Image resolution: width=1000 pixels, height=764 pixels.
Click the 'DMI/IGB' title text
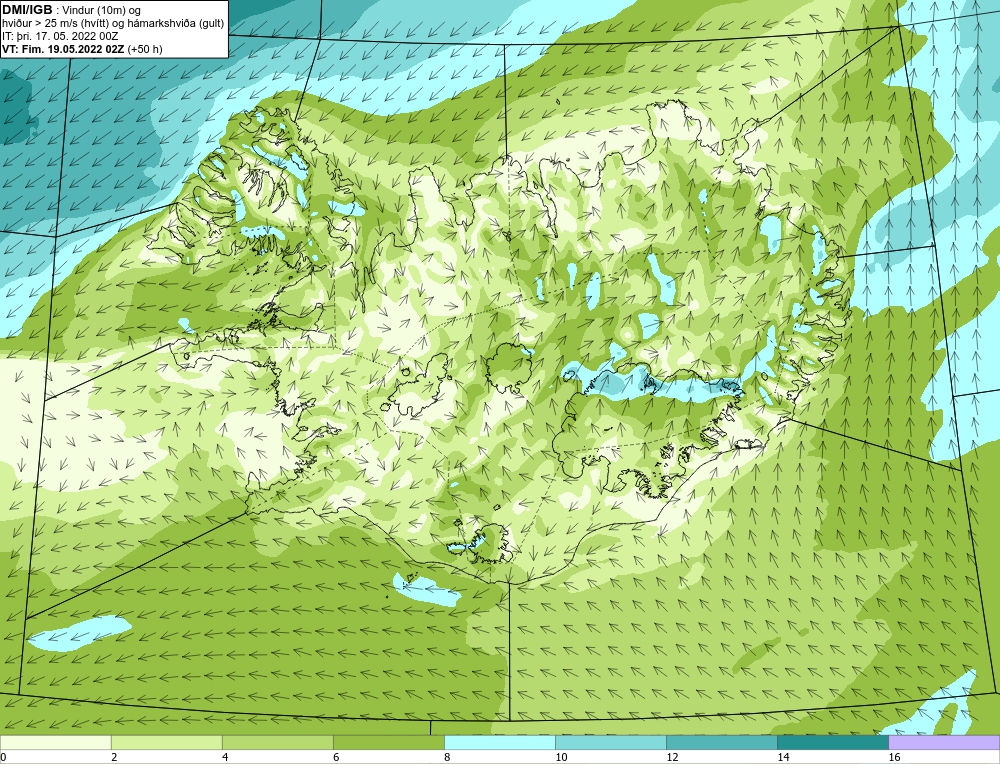(x=27, y=10)
